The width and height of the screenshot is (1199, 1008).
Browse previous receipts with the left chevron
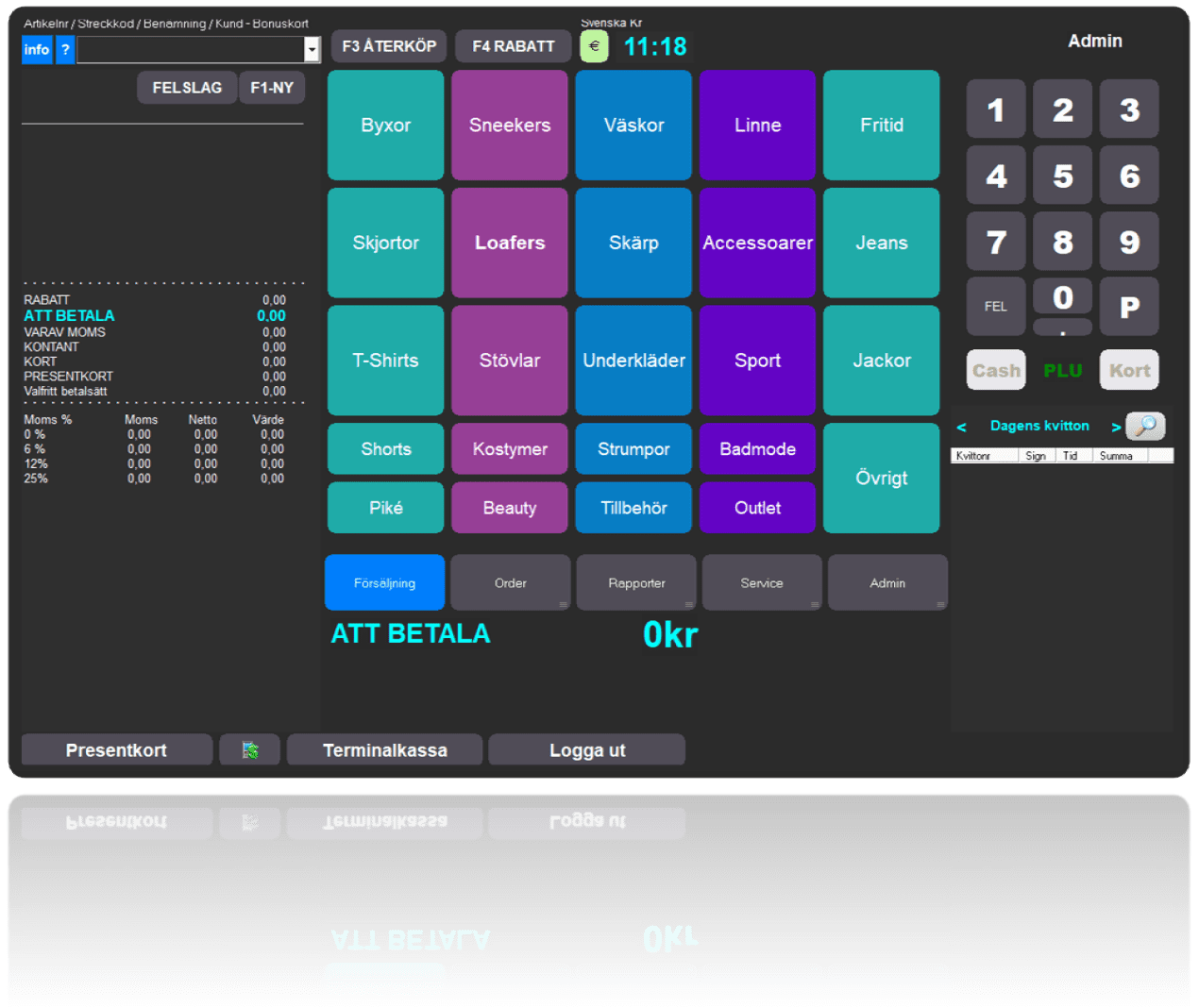pos(961,427)
